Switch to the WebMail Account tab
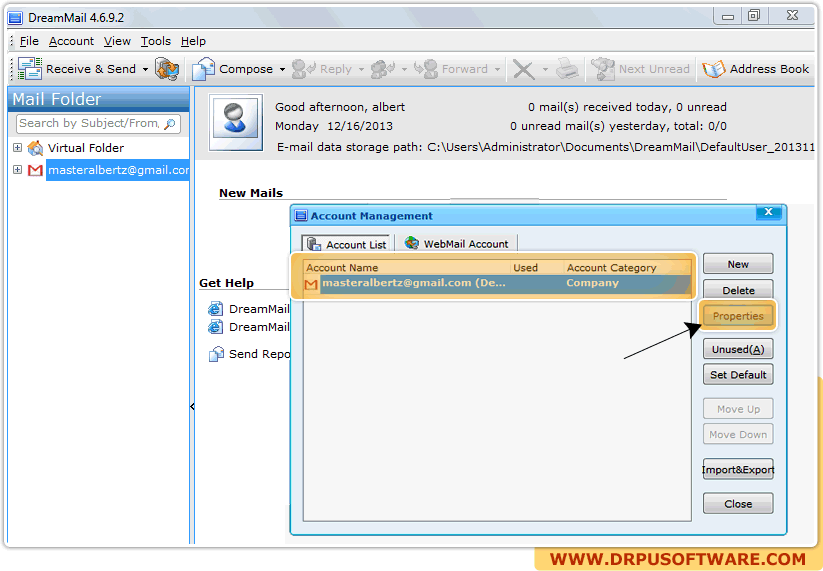This screenshot has height=571, width=823. [457, 244]
